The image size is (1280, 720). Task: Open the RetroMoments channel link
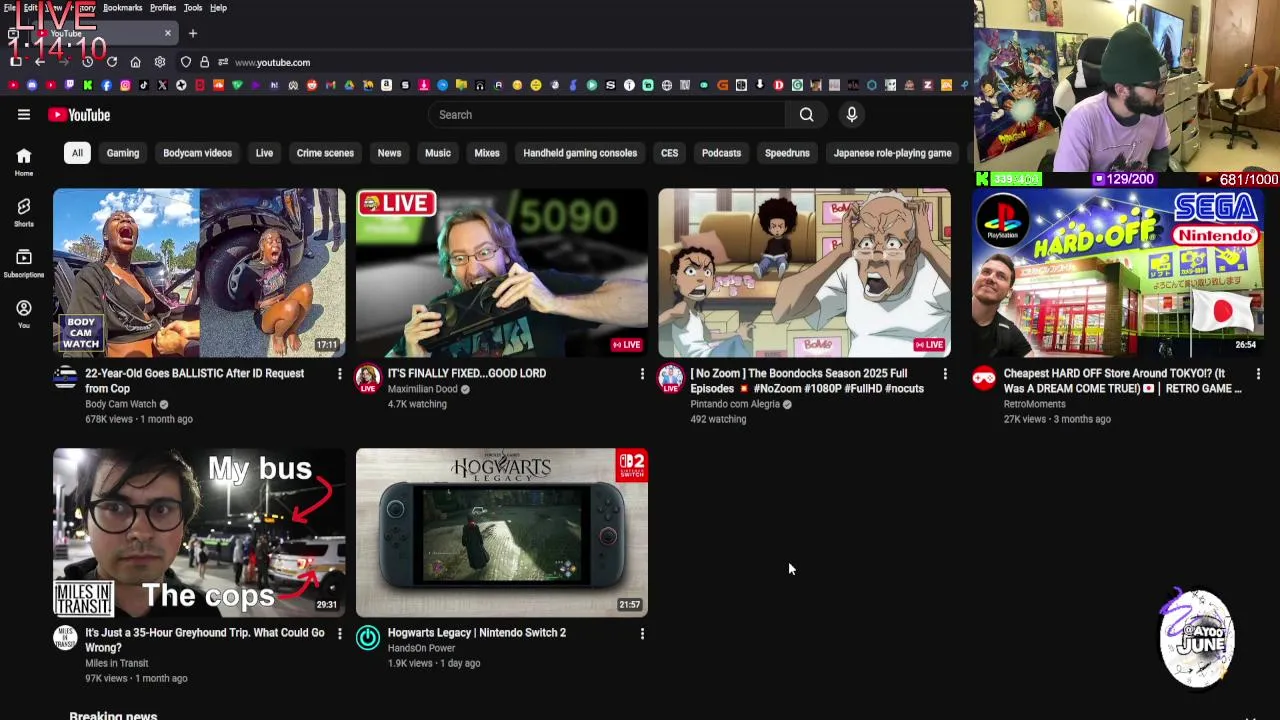coord(1034,404)
